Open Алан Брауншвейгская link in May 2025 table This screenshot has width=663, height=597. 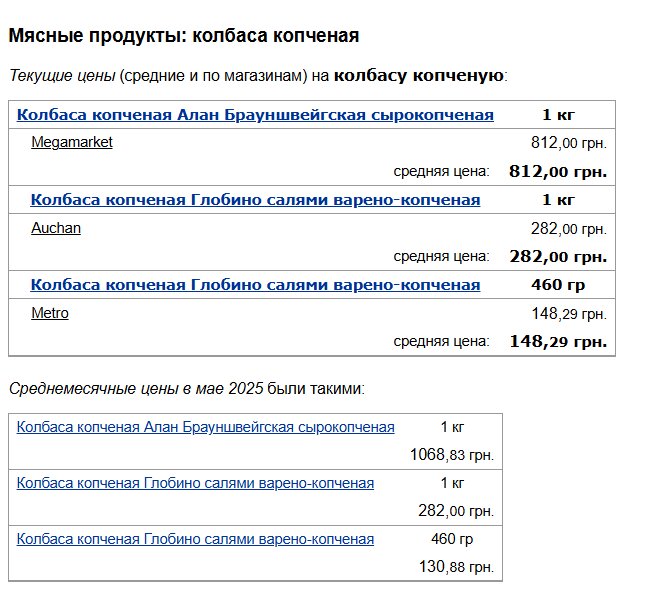coord(205,427)
